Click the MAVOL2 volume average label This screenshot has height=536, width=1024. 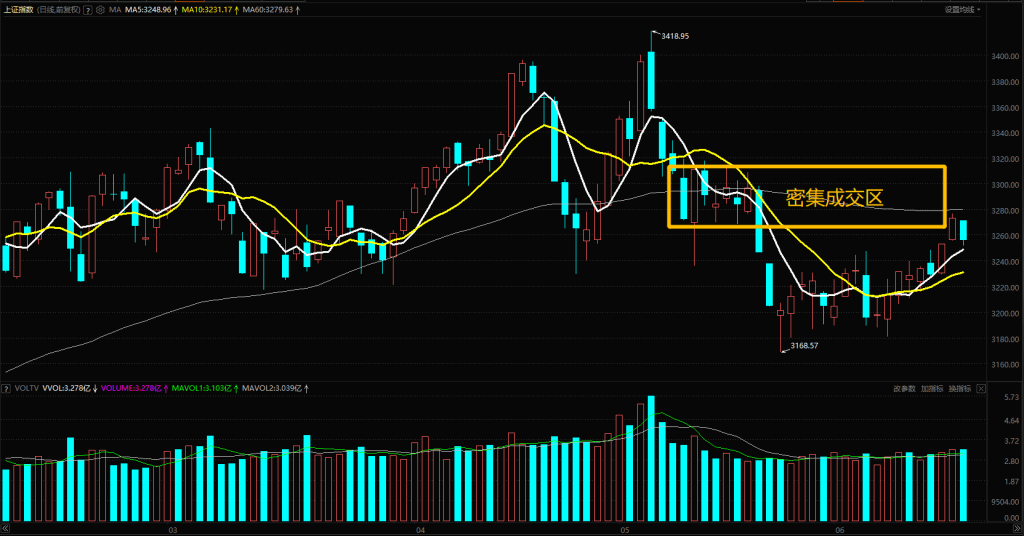coord(277,388)
